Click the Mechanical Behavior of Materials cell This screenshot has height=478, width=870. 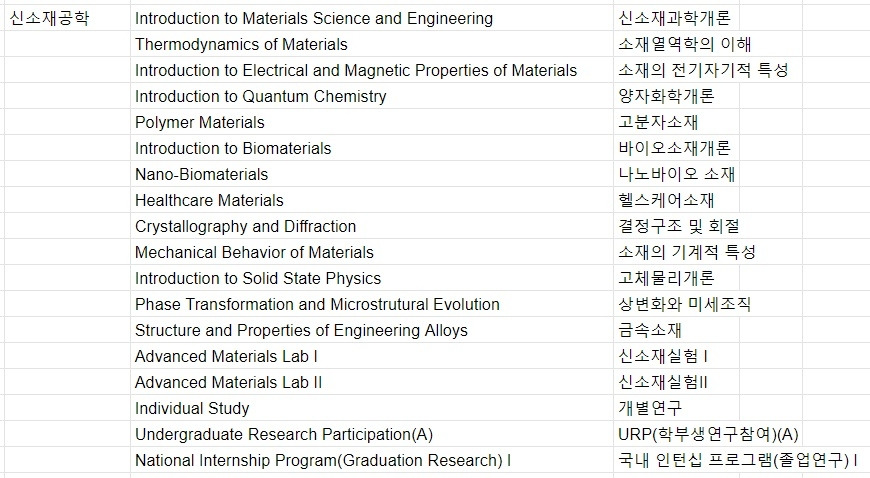[x=372, y=252]
